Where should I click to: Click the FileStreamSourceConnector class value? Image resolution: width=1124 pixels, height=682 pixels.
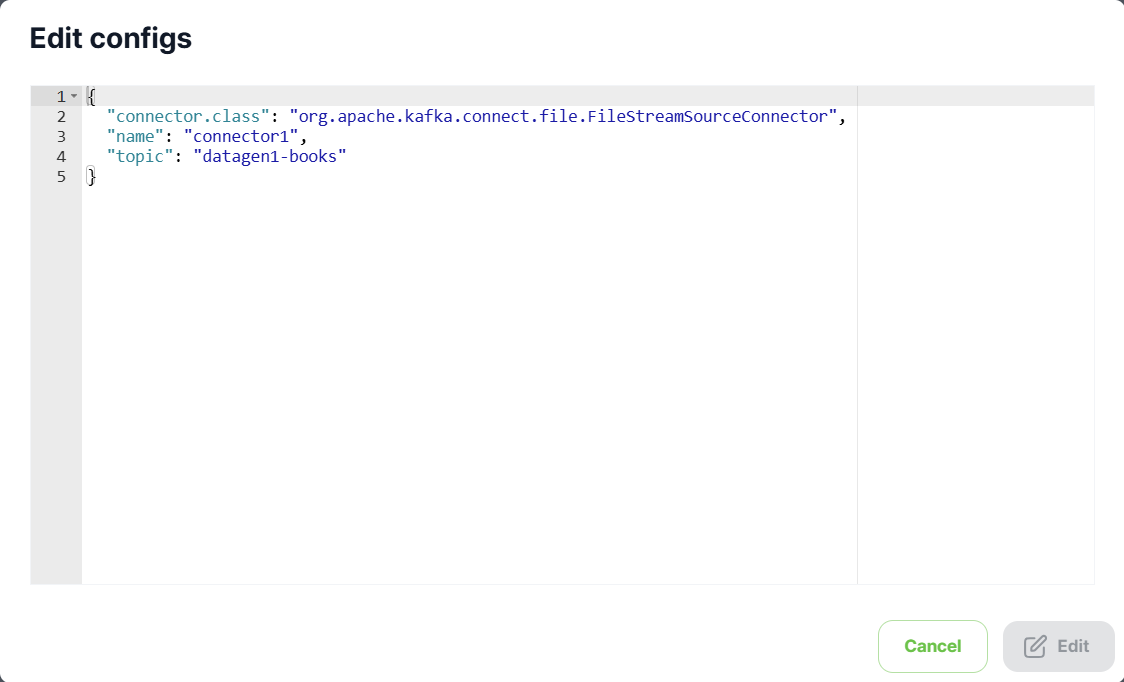coord(563,116)
